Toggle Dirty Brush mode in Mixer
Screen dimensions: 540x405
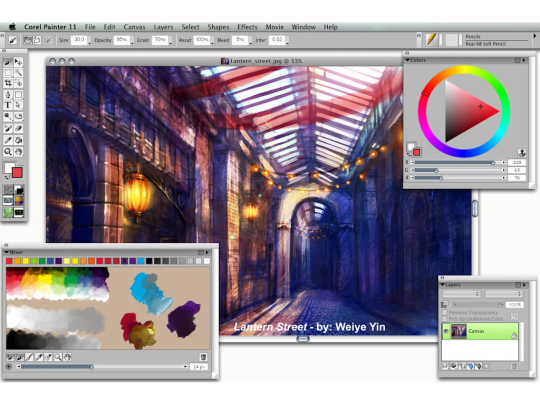[x=11, y=357]
